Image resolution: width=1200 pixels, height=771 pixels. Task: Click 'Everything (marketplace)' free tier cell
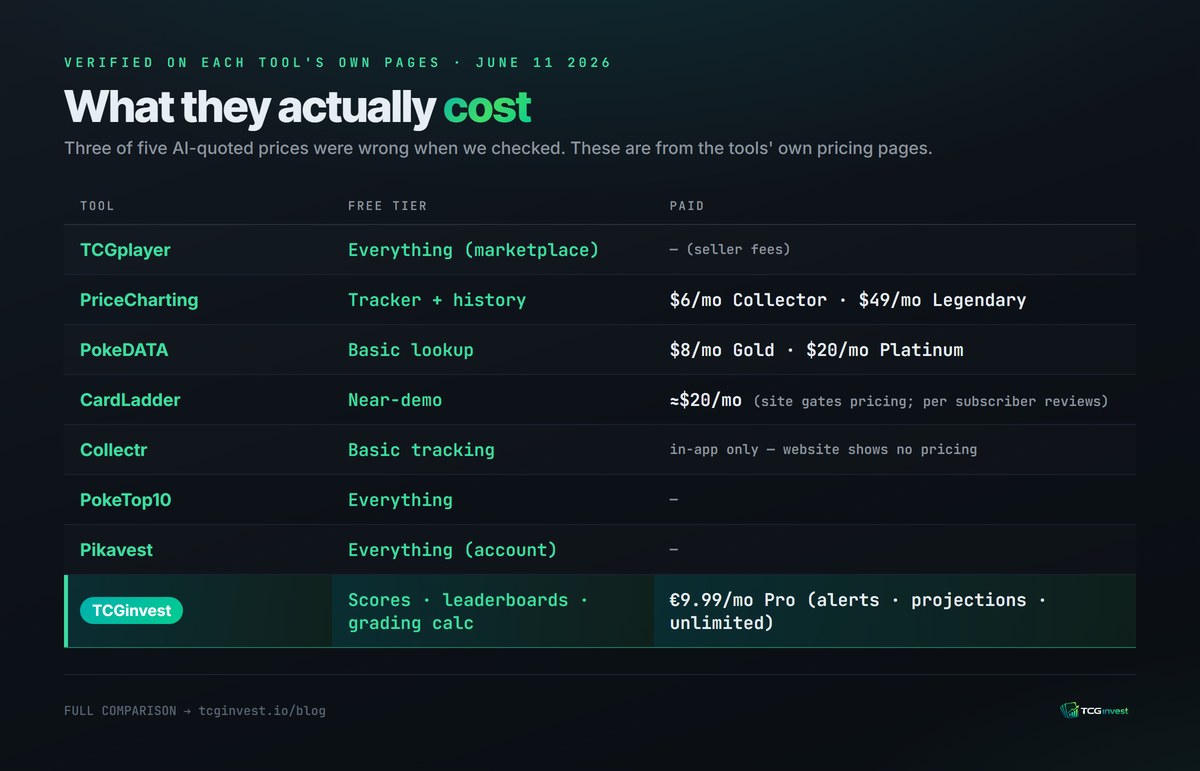473,250
